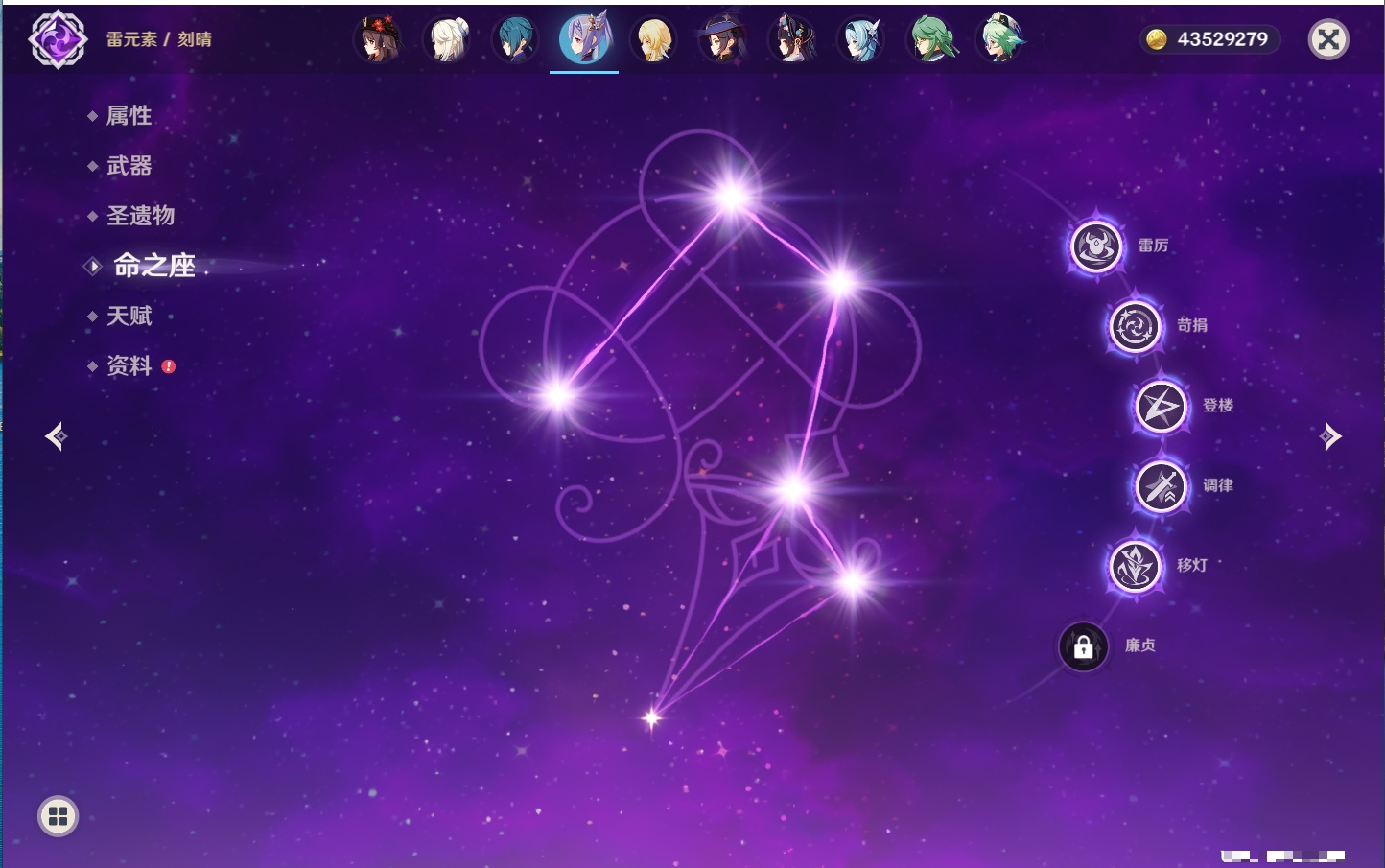The image size is (1385, 868).
Task: Switch to the 天赋 tab
Action: click(x=129, y=316)
